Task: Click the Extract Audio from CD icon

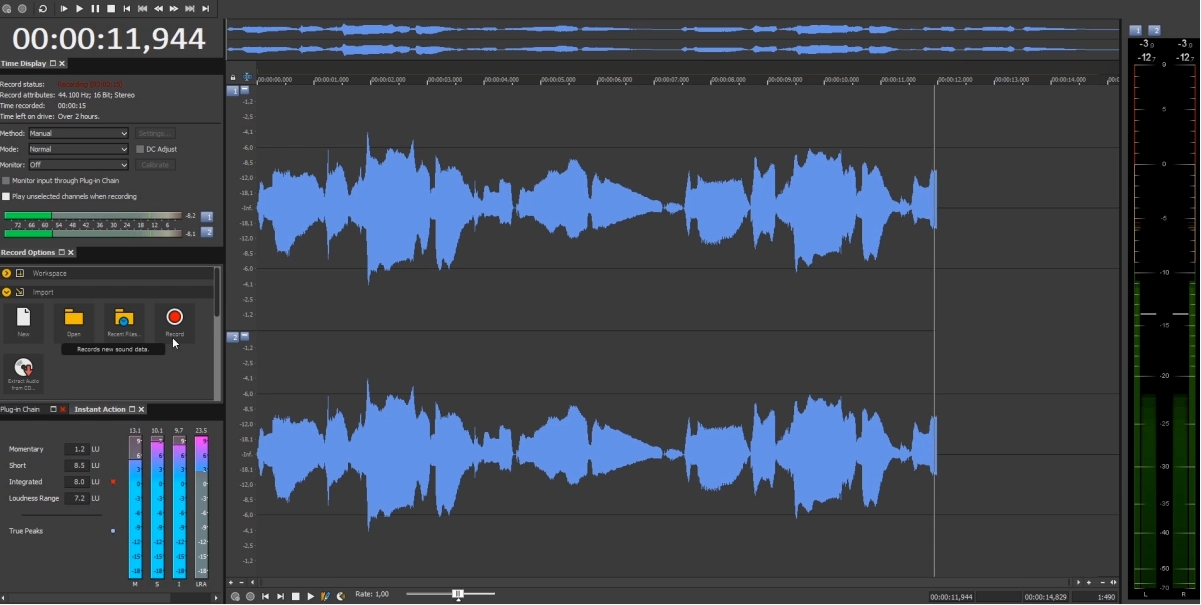Action: 22,371
